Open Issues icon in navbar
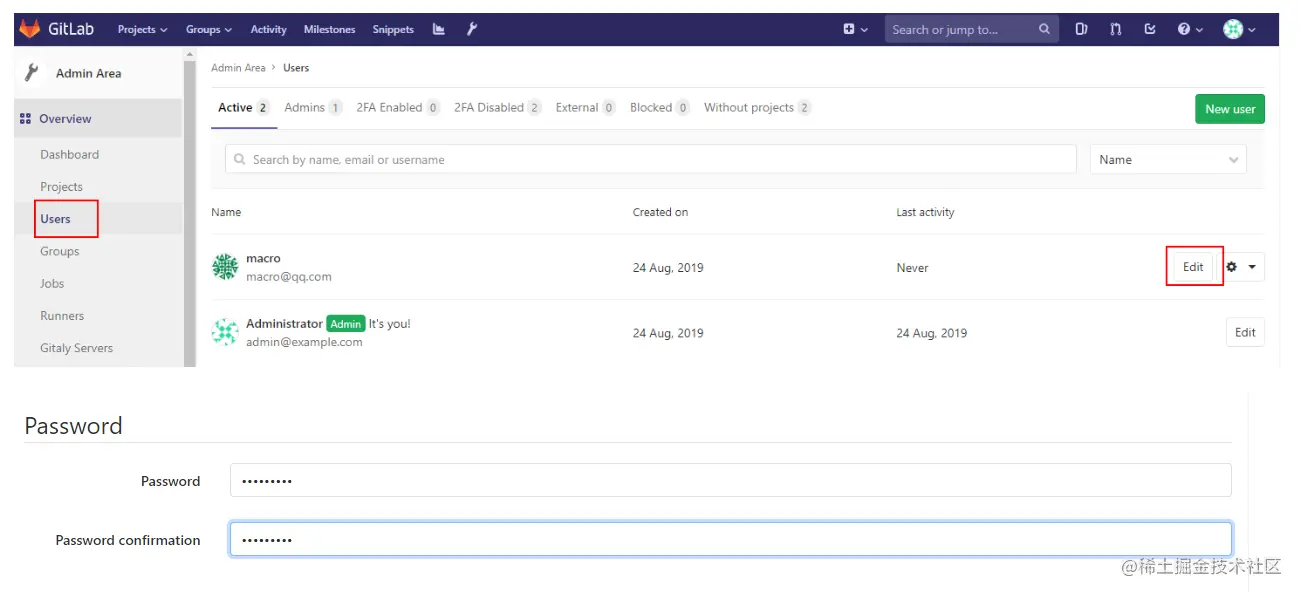This screenshot has height=595, width=1300. [1081, 30]
